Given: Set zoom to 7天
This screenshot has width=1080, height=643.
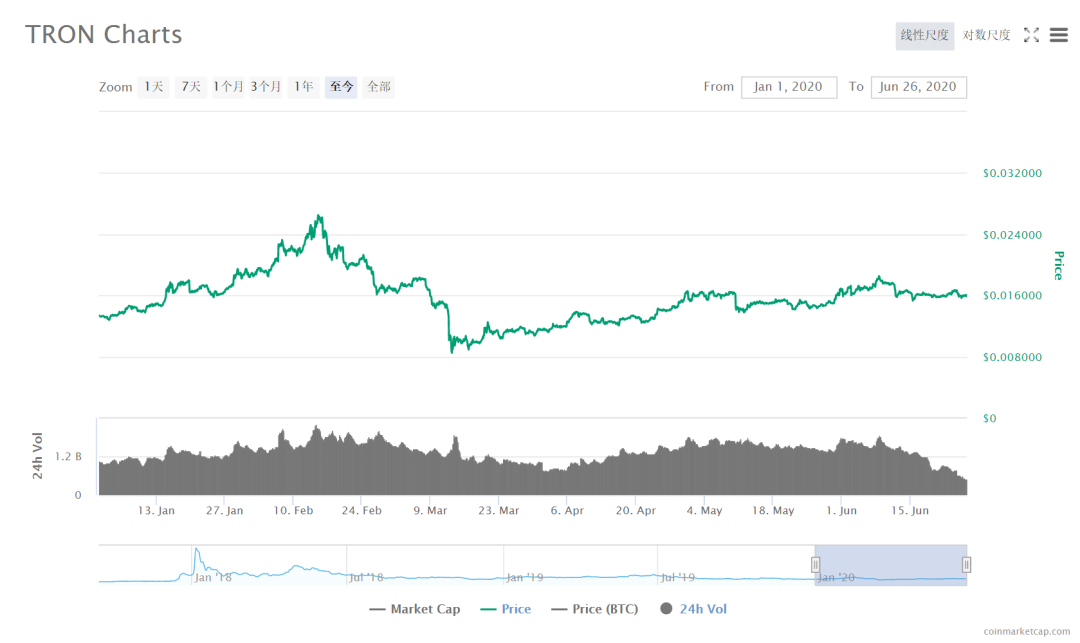Looking at the screenshot, I should click(x=191, y=87).
